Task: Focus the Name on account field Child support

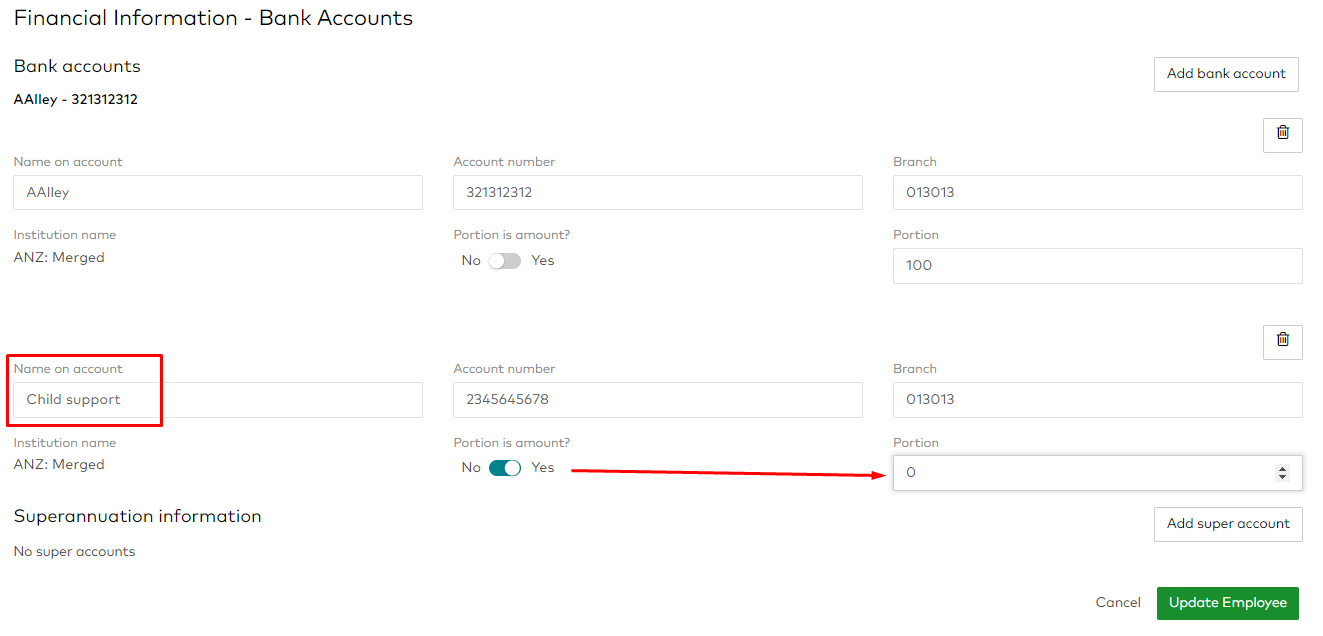Action: pos(218,400)
